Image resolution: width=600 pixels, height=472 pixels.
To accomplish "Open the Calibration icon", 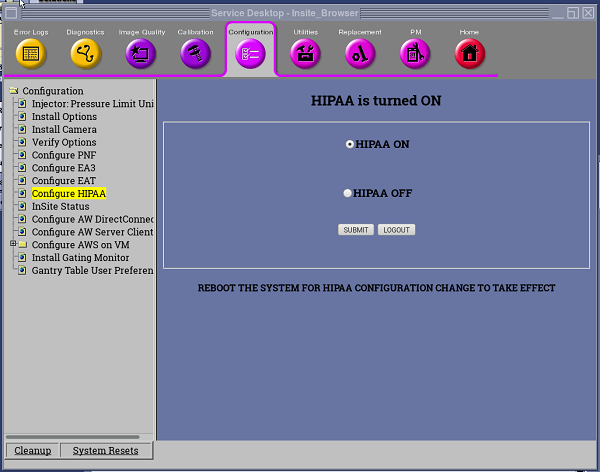I will pos(195,53).
